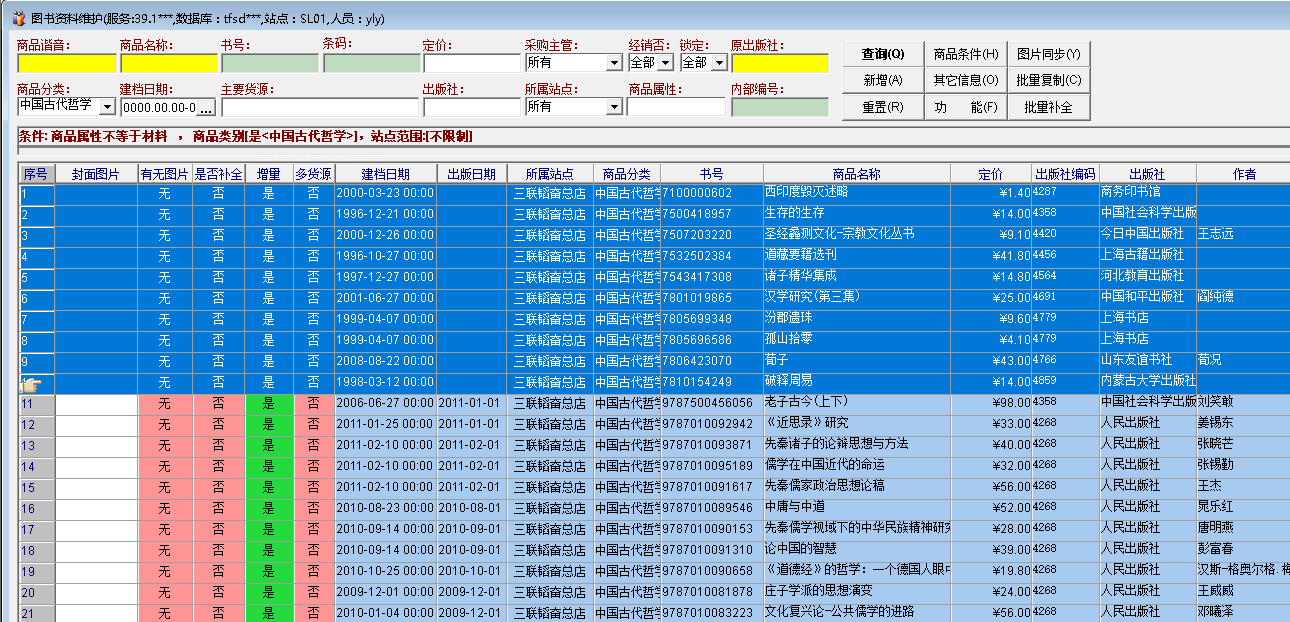
Task: Click the ellipsis button beside 建档日期 field
Action: point(206,107)
